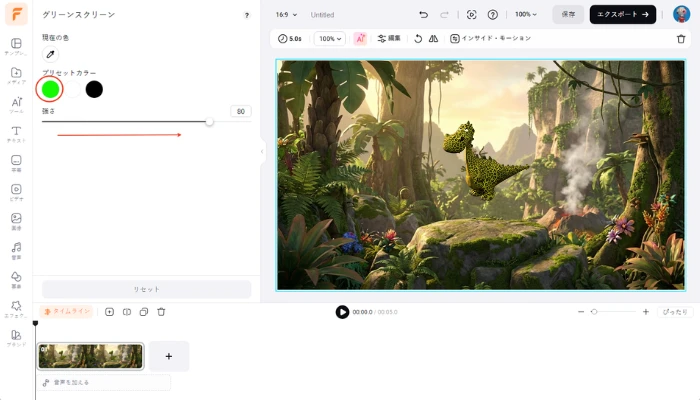Open the Text tool in sidebar
This screenshot has width=700, height=400.
tap(16, 134)
